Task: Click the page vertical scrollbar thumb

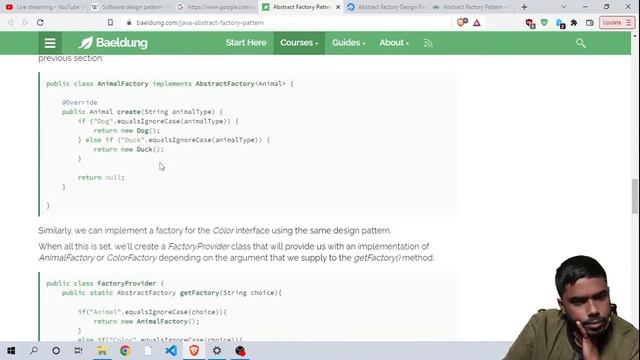Action: pyautogui.click(x=635, y=196)
